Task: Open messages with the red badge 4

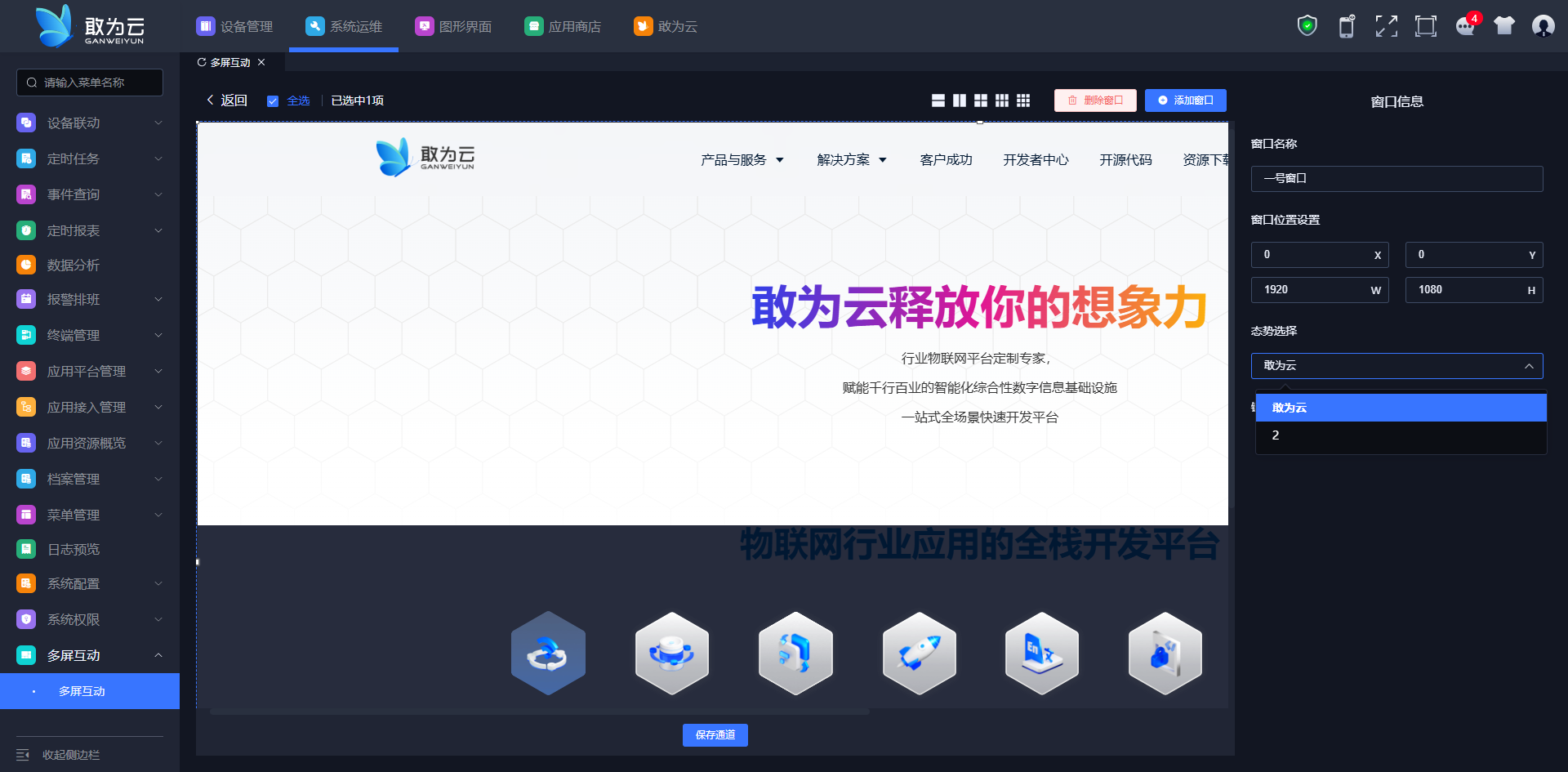Action: click(1466, 25)
